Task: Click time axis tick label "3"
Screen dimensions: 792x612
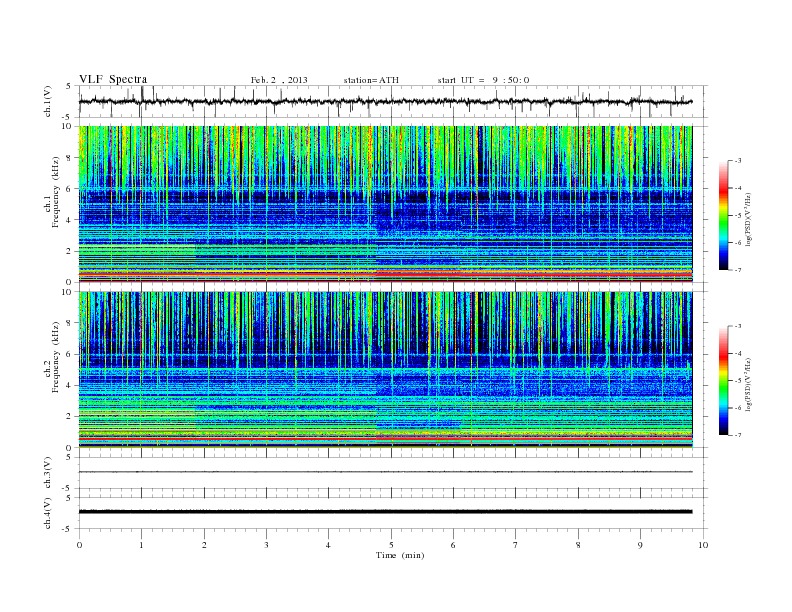Action: (x=266, y=545)
